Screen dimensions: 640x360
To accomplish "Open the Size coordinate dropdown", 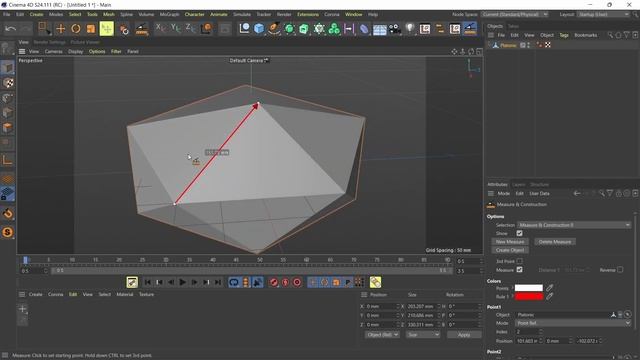I will 423,335.
